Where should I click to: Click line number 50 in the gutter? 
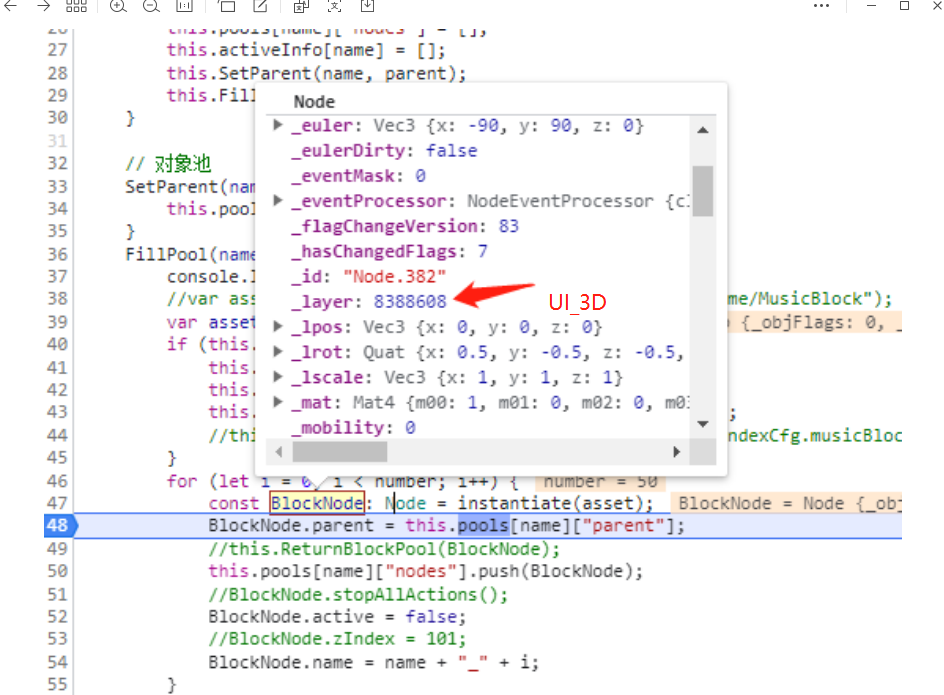(x=58, y=571)
